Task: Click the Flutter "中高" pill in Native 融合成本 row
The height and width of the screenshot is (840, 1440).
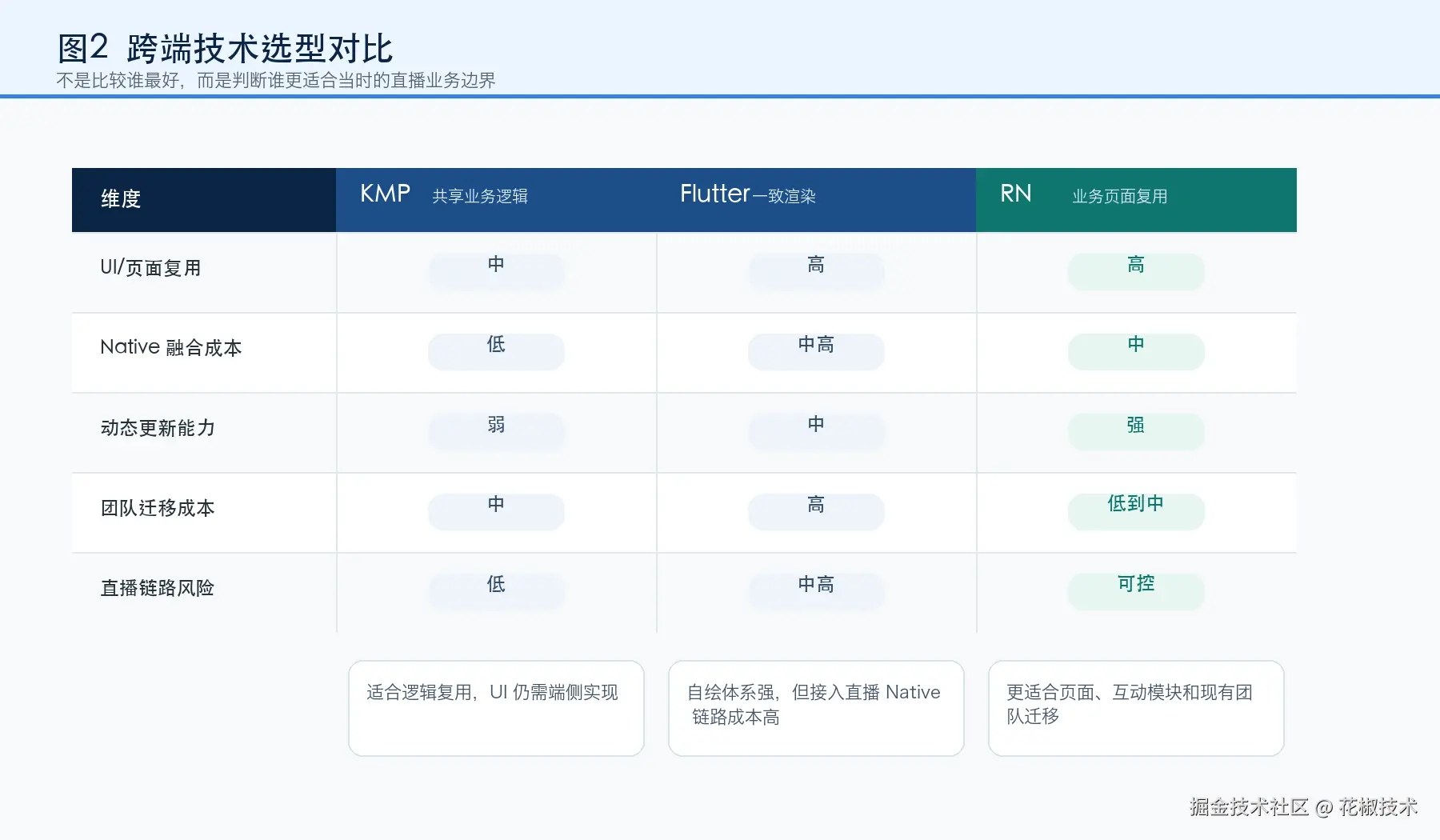Action: click(816, 351)
